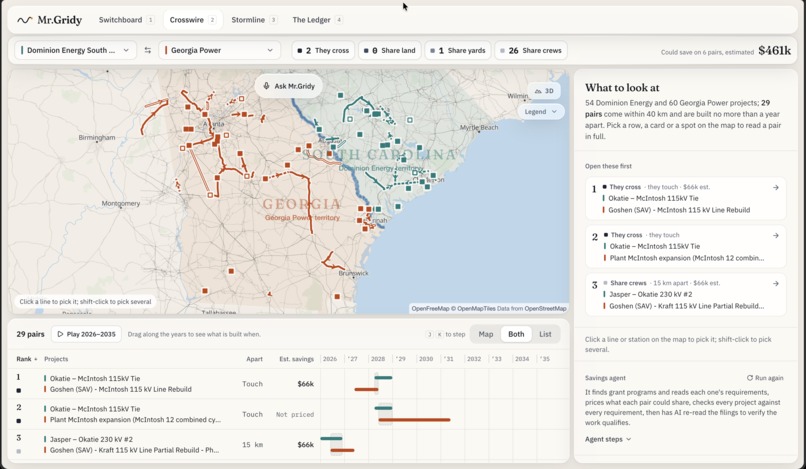The width and height of the screenshot is (806, 469).
Task: Click the sort arrow beside Rank header
Action: [35, 359]
